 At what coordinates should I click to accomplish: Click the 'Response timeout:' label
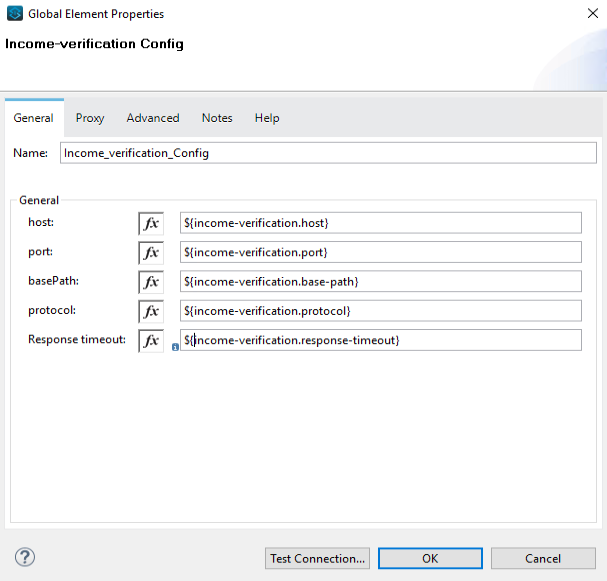click(x=77, y=339)
